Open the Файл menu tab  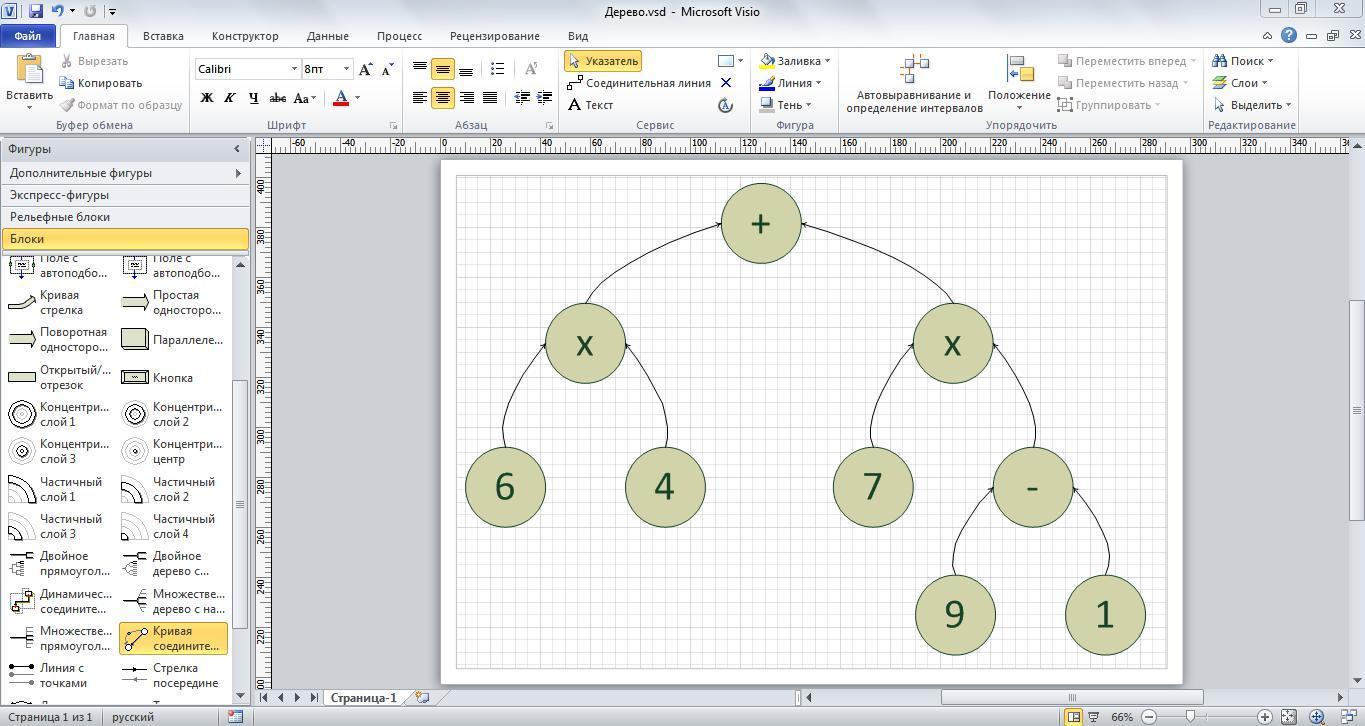pyautogui.click(x=27, y=36)
